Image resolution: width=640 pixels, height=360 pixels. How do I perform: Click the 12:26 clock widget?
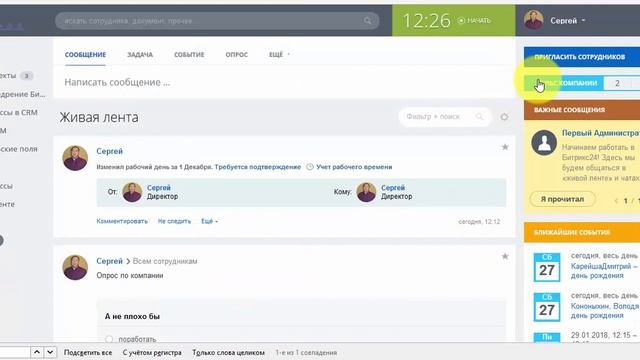coord(427,20)
